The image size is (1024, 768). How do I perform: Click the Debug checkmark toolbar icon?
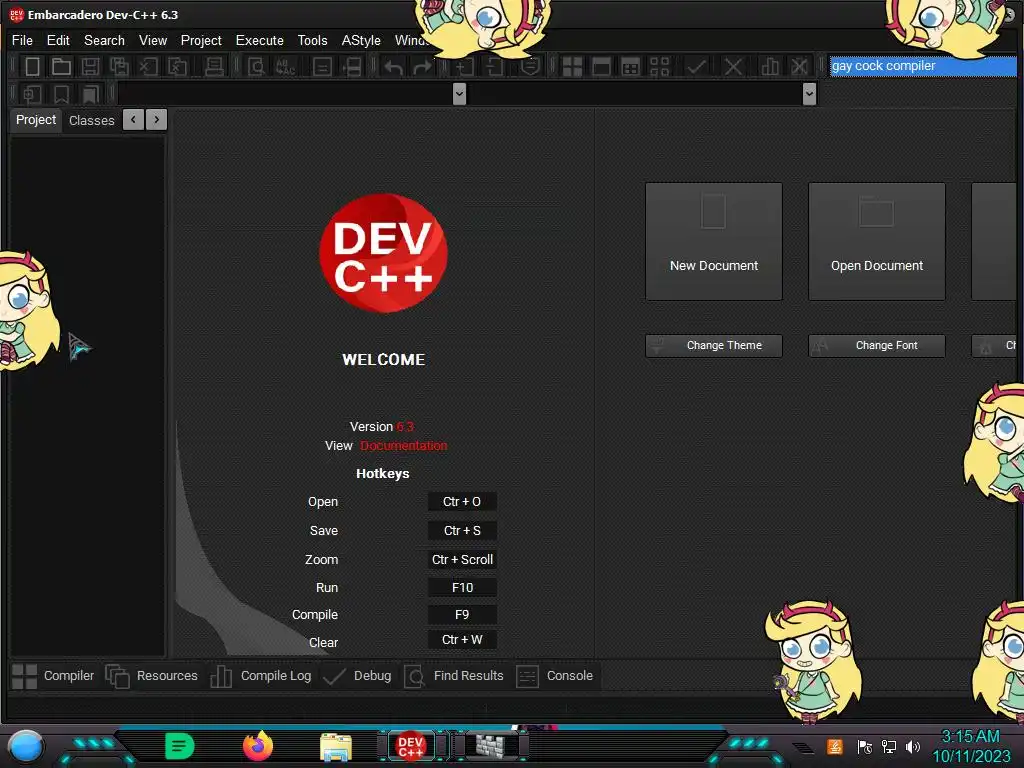[x=696, y=67]
